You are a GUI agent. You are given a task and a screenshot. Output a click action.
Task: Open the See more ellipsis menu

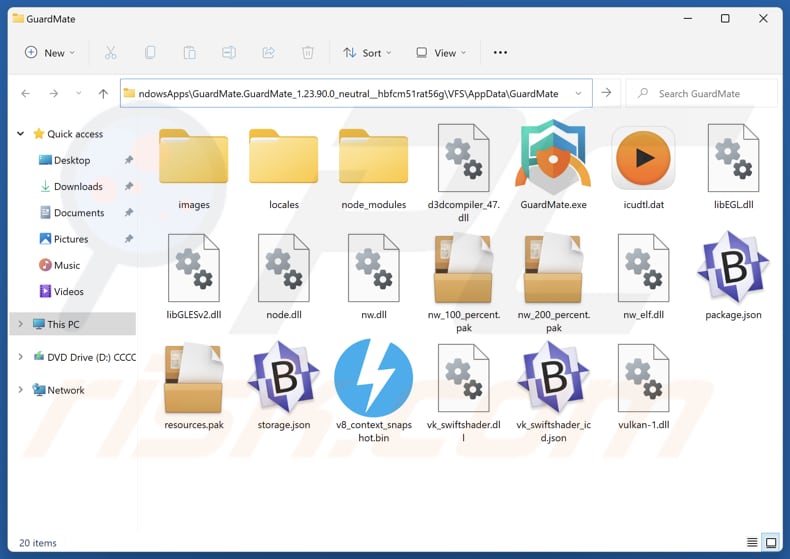pos(500,53)
